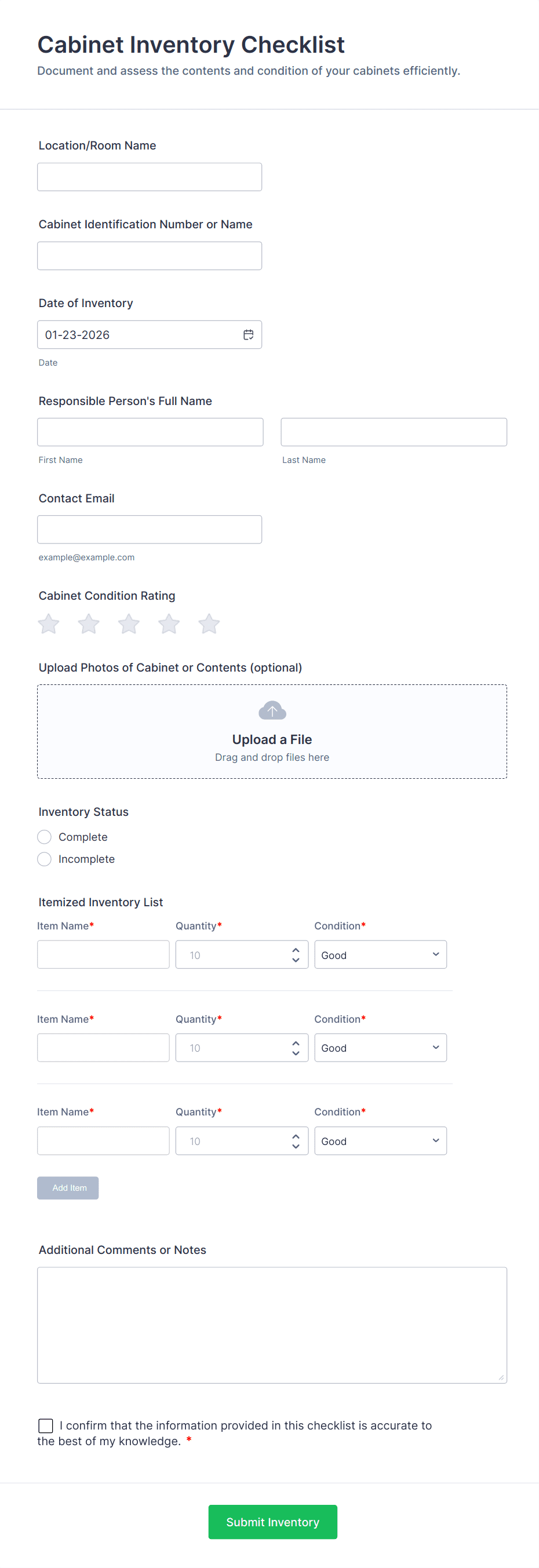Increase first item's quantity with stepper
Viewport: 539px width, 1568px height.
click(x=296, y=950)
